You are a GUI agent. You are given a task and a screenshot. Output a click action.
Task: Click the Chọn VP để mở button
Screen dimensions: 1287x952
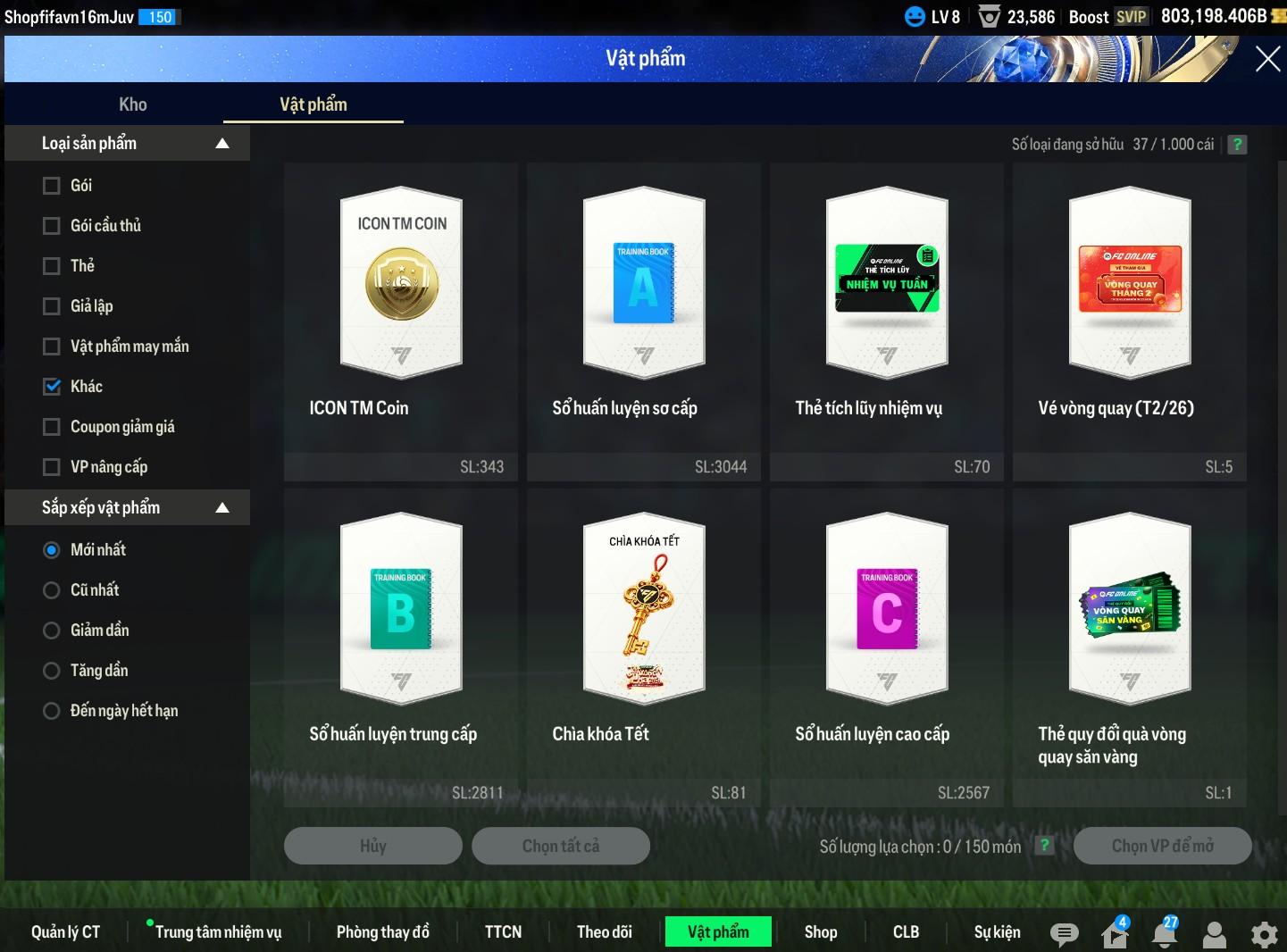pos(1162,846)
